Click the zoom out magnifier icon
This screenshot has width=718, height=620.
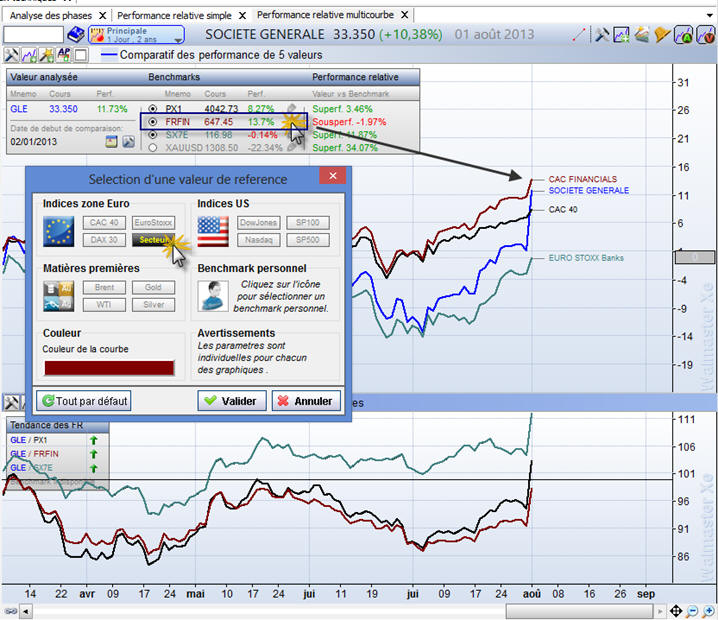click(x=692, y=611)
